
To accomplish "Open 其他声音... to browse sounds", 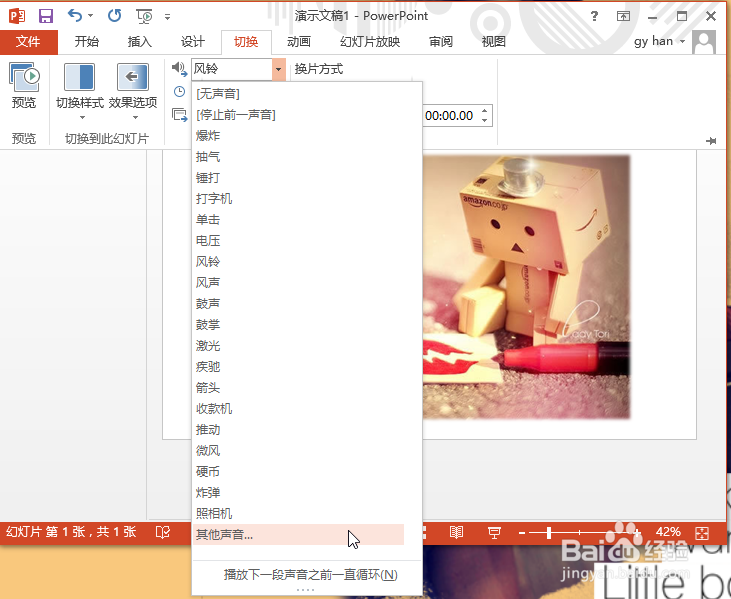I will [298, 535].
